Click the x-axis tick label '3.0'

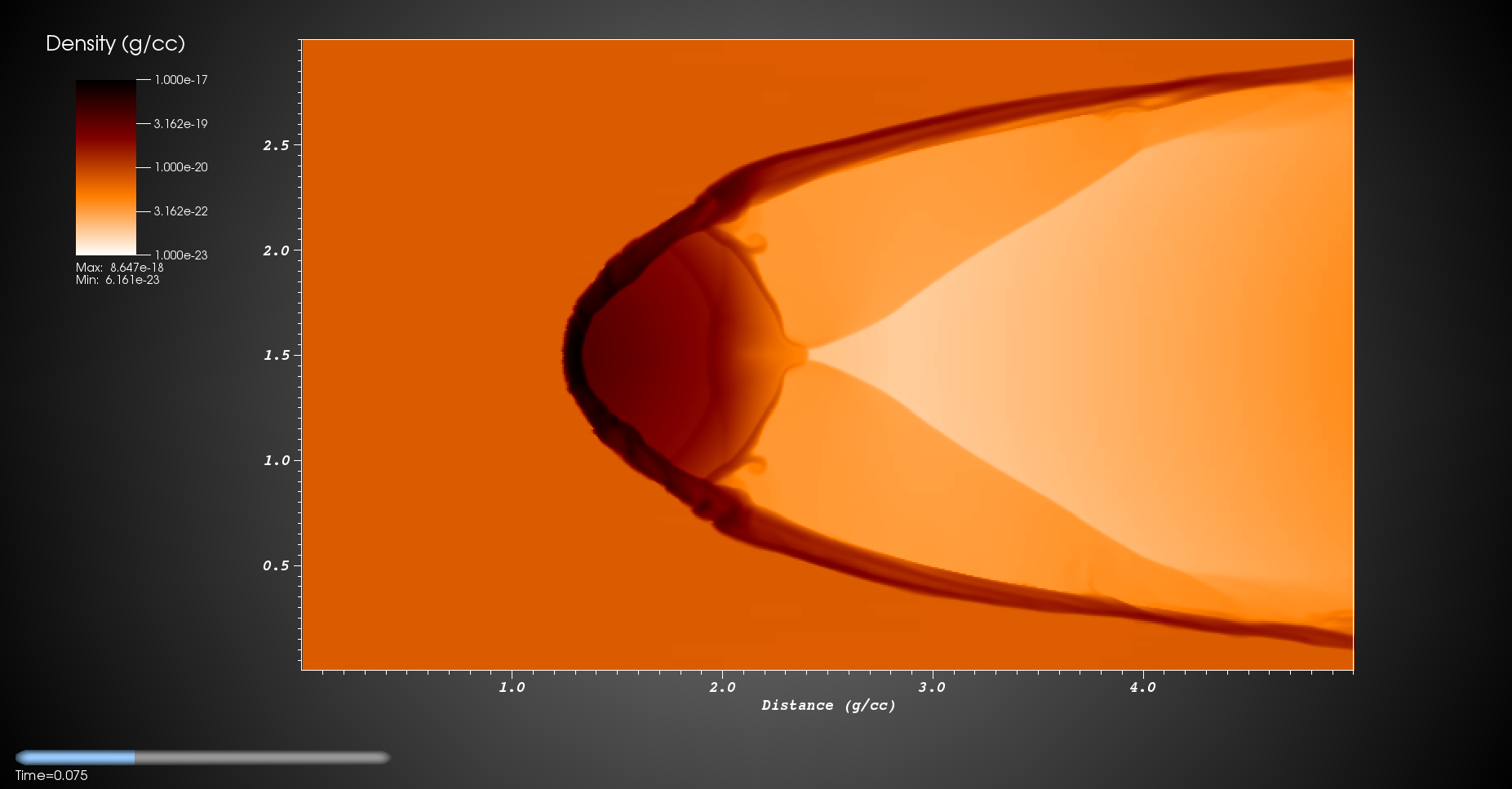coord(932,687)
